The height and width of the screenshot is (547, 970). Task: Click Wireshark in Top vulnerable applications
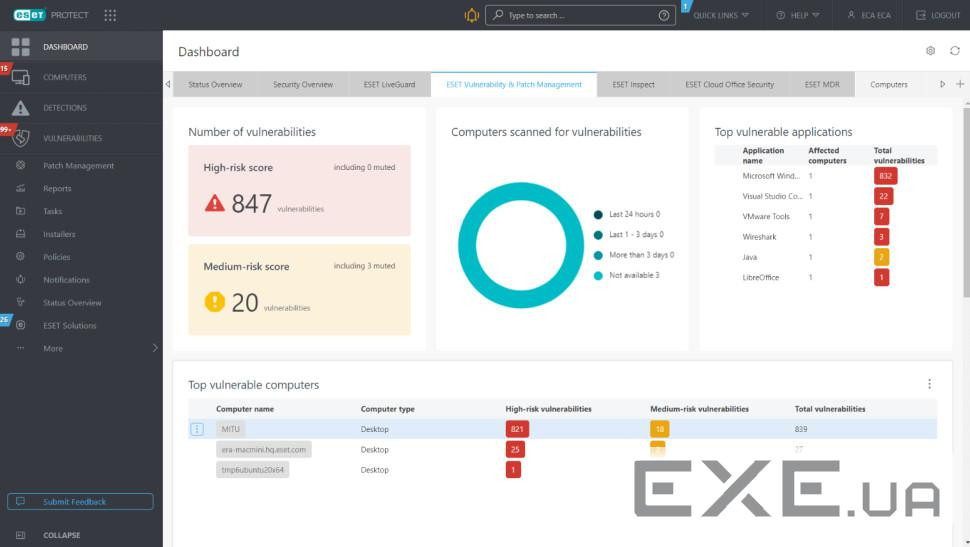pos(759,236)
